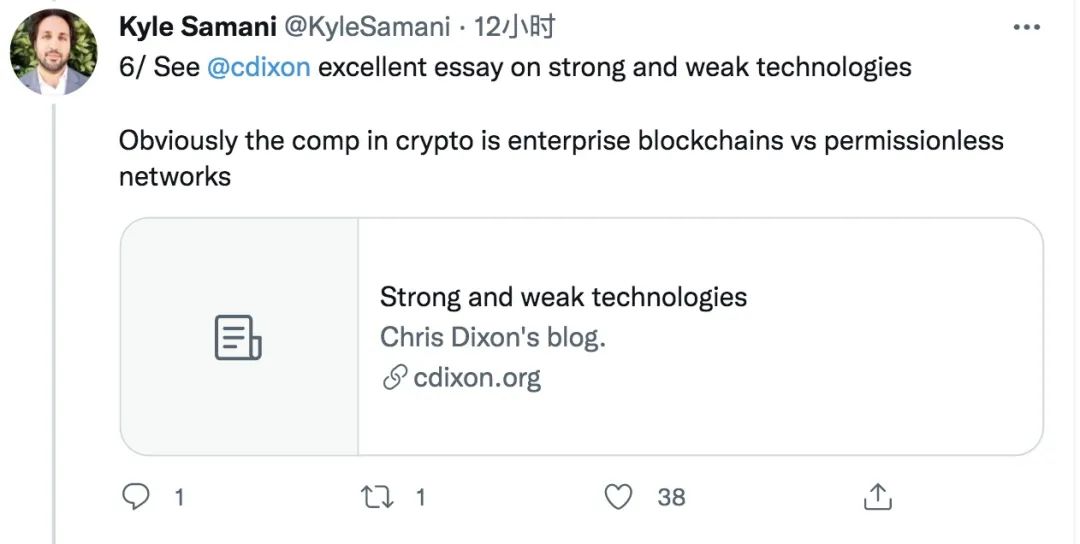Viewport: 1080px width, 544px height.
Task: Click the retweet count number
Action: 421,497
